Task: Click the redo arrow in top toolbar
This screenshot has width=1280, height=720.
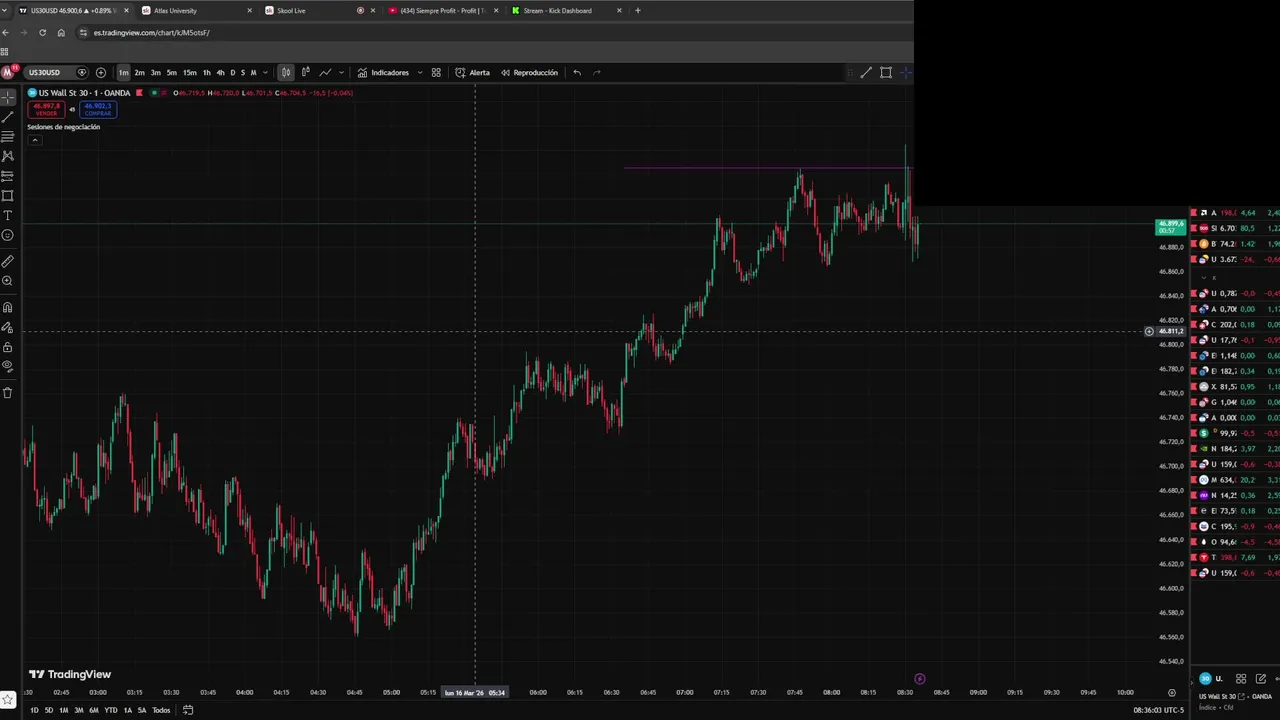Action: tap(597, 72)
